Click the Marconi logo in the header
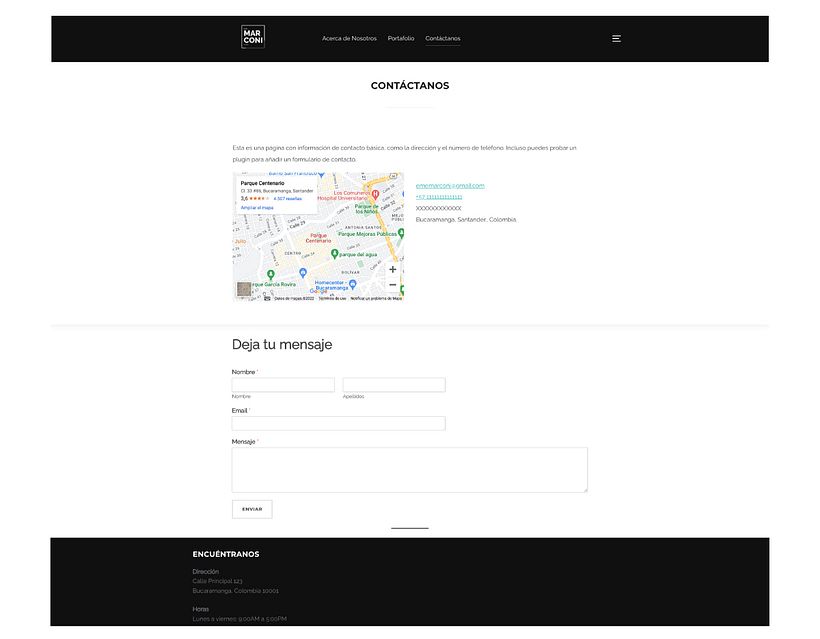Screen dimensions: 820x639 pyautogui.click(x=252, y=38)
